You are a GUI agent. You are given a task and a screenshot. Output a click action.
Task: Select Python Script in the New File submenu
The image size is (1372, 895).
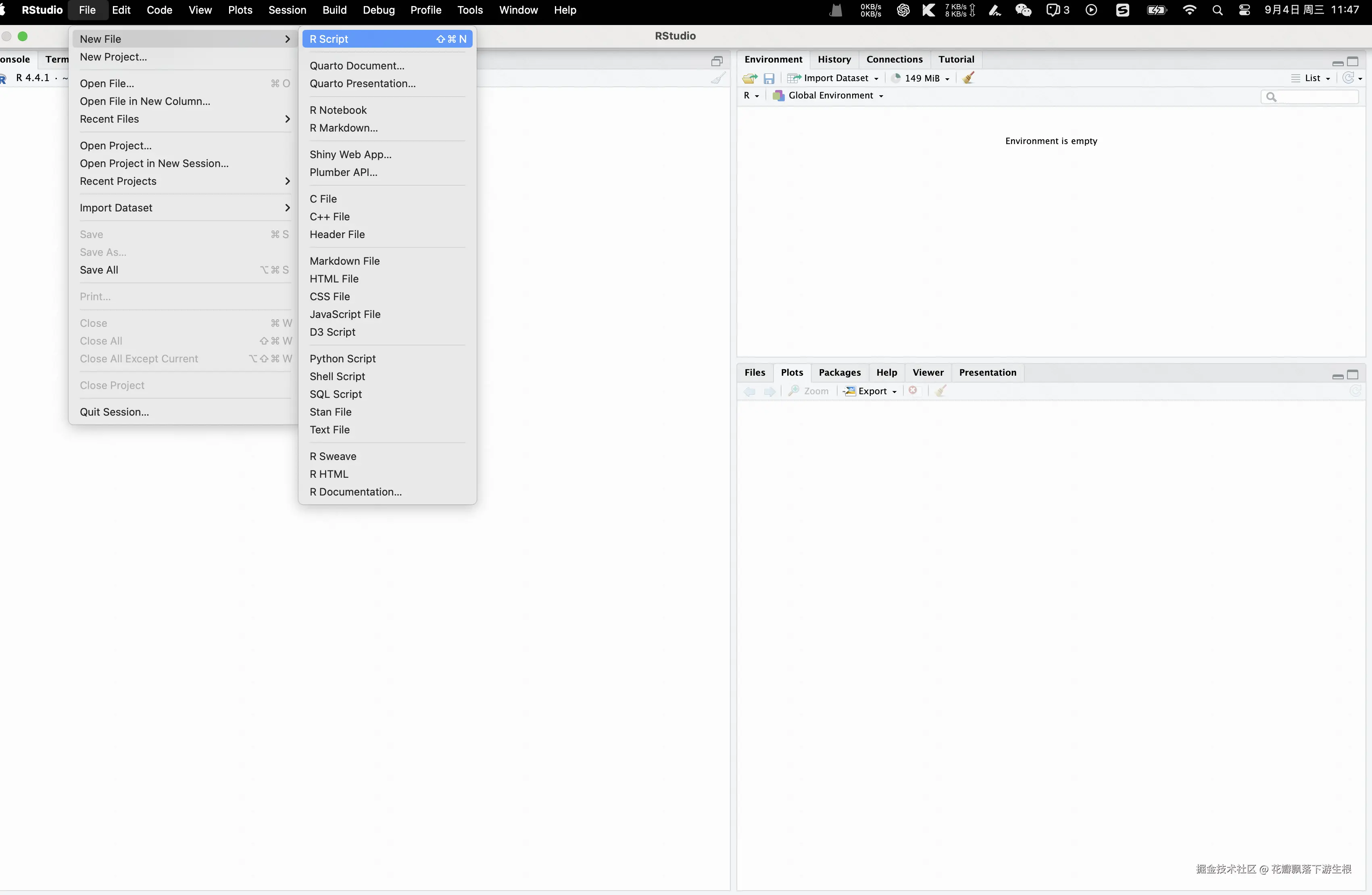[x=342, y=359]
